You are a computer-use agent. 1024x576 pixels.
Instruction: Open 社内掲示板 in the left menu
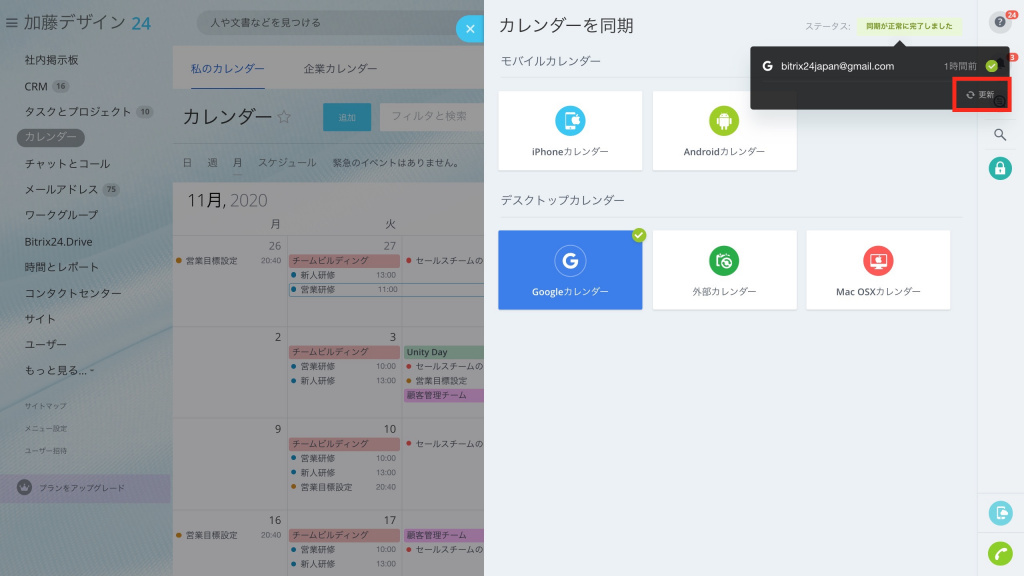click(x=52, y=60)
